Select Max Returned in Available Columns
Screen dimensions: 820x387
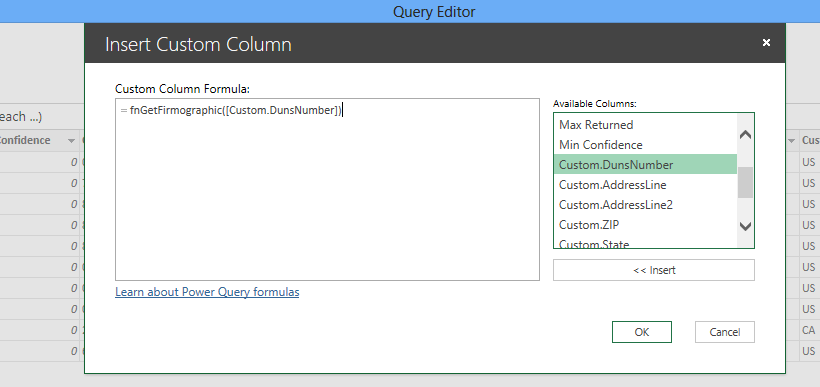point(645,125)
